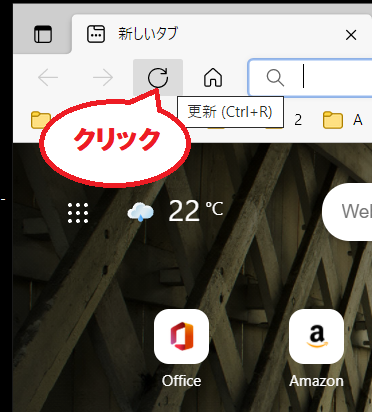Click the Office label text
The width and height of the screenshot is (372, 412).
[x=181, y=381]
